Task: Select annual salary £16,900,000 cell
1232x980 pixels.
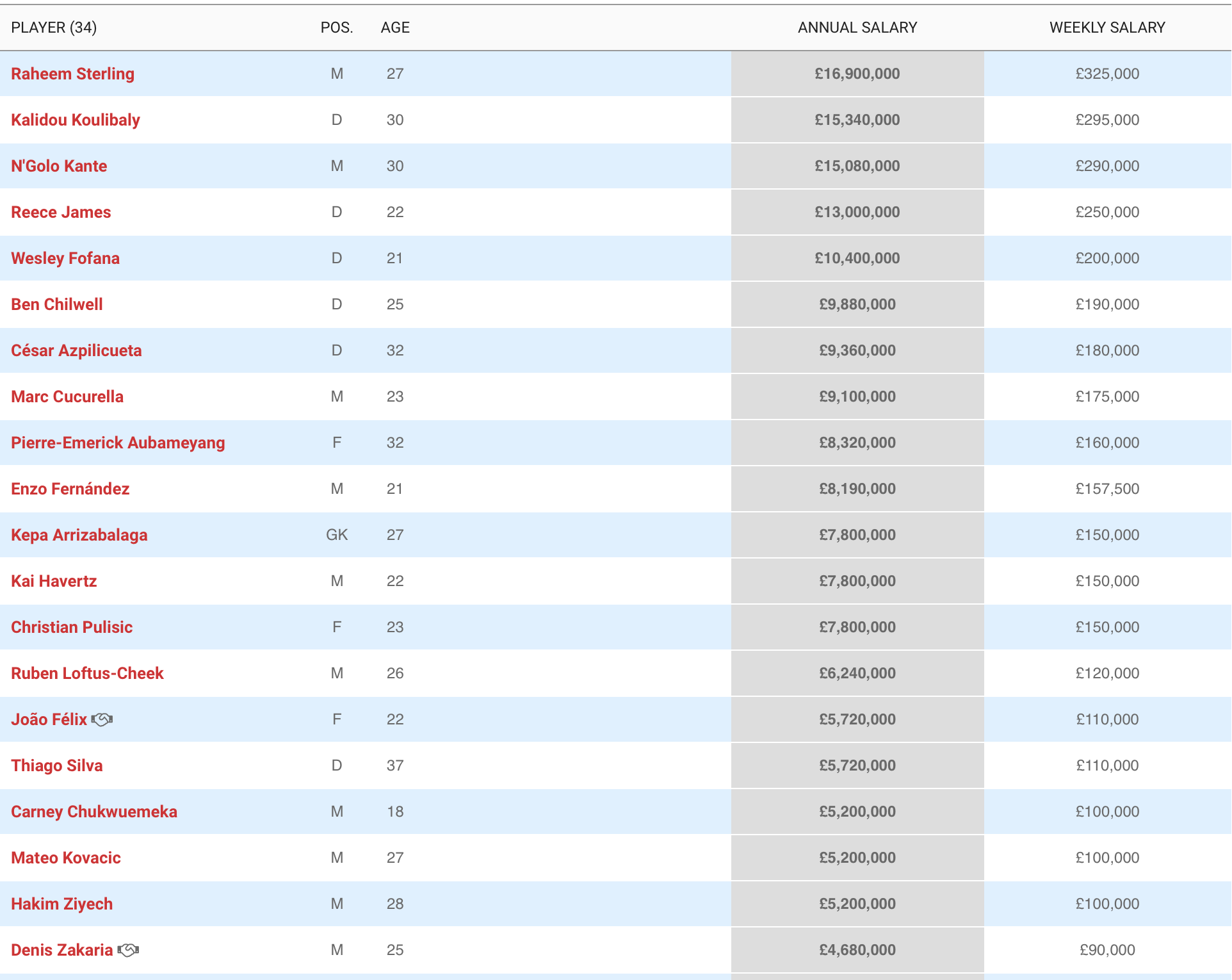Action: point(857,74)
